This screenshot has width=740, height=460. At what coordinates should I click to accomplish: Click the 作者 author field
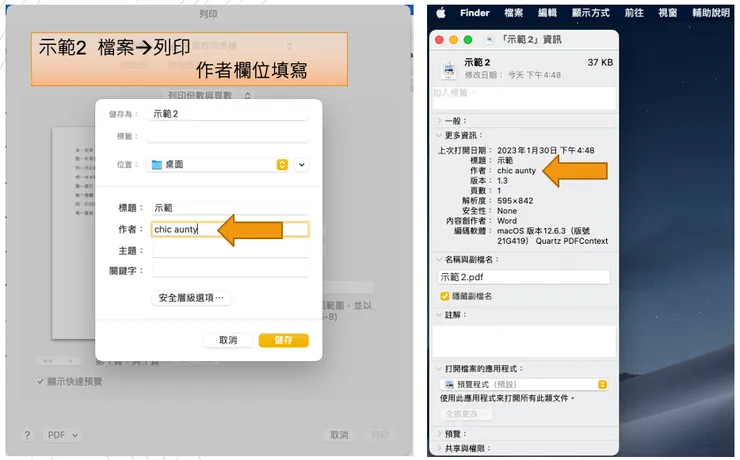(230, 229)
